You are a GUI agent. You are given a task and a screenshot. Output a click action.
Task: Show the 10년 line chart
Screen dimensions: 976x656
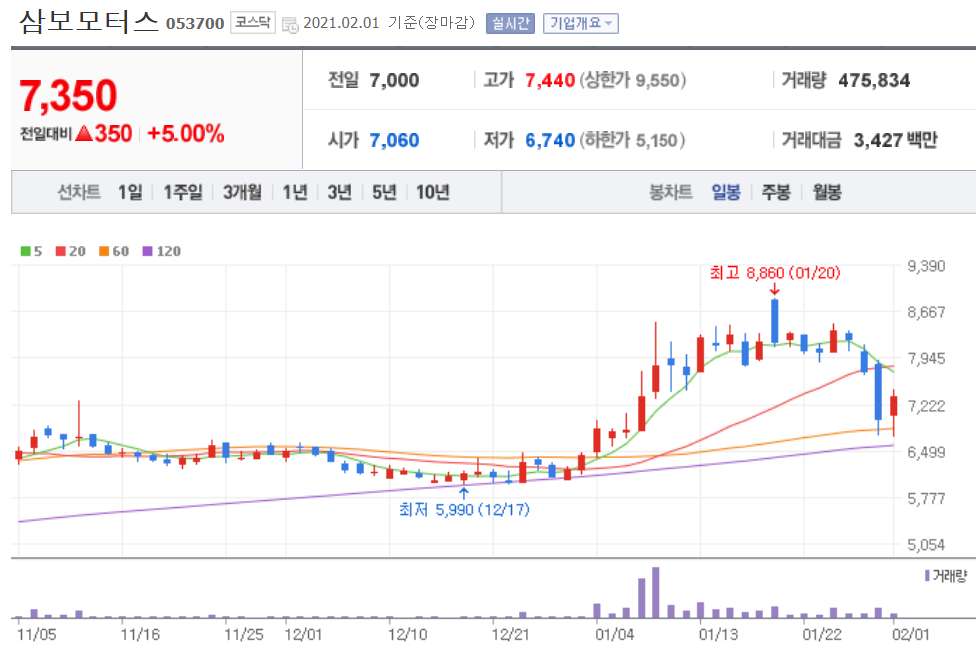pyautogui.click(x=433, y=192)
